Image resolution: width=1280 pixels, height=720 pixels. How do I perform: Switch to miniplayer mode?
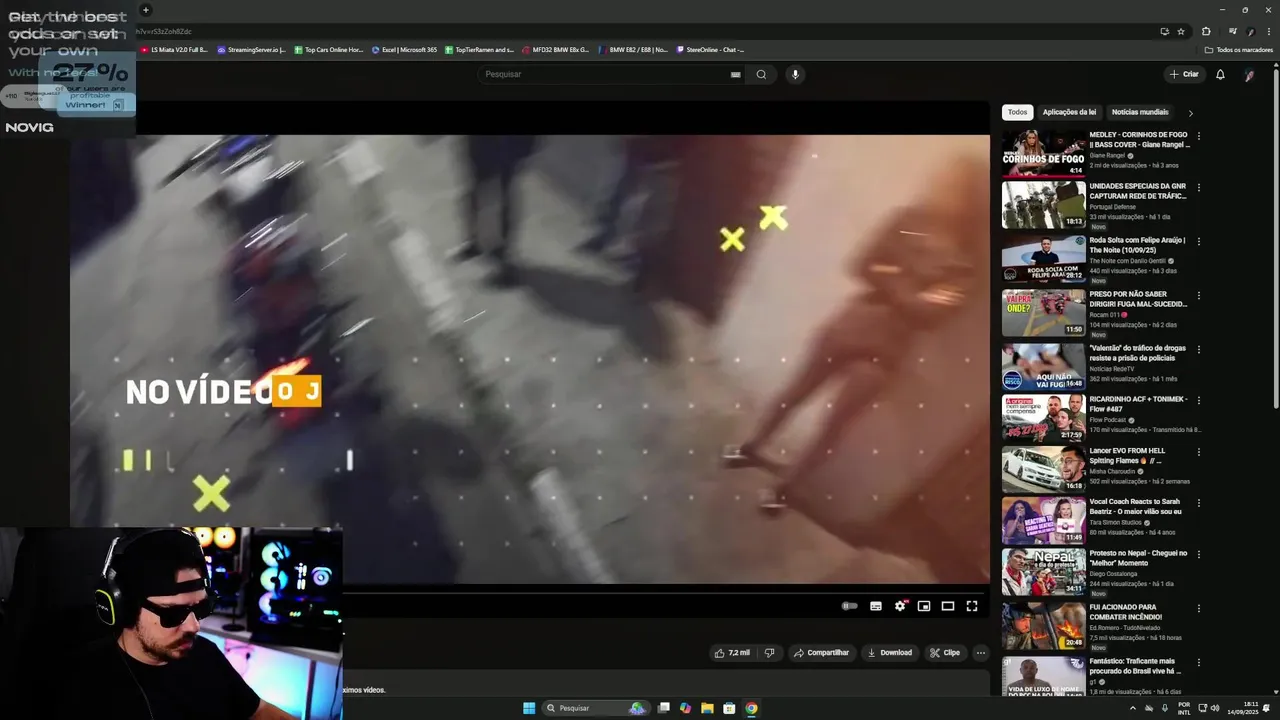click(x=924, y=606)
